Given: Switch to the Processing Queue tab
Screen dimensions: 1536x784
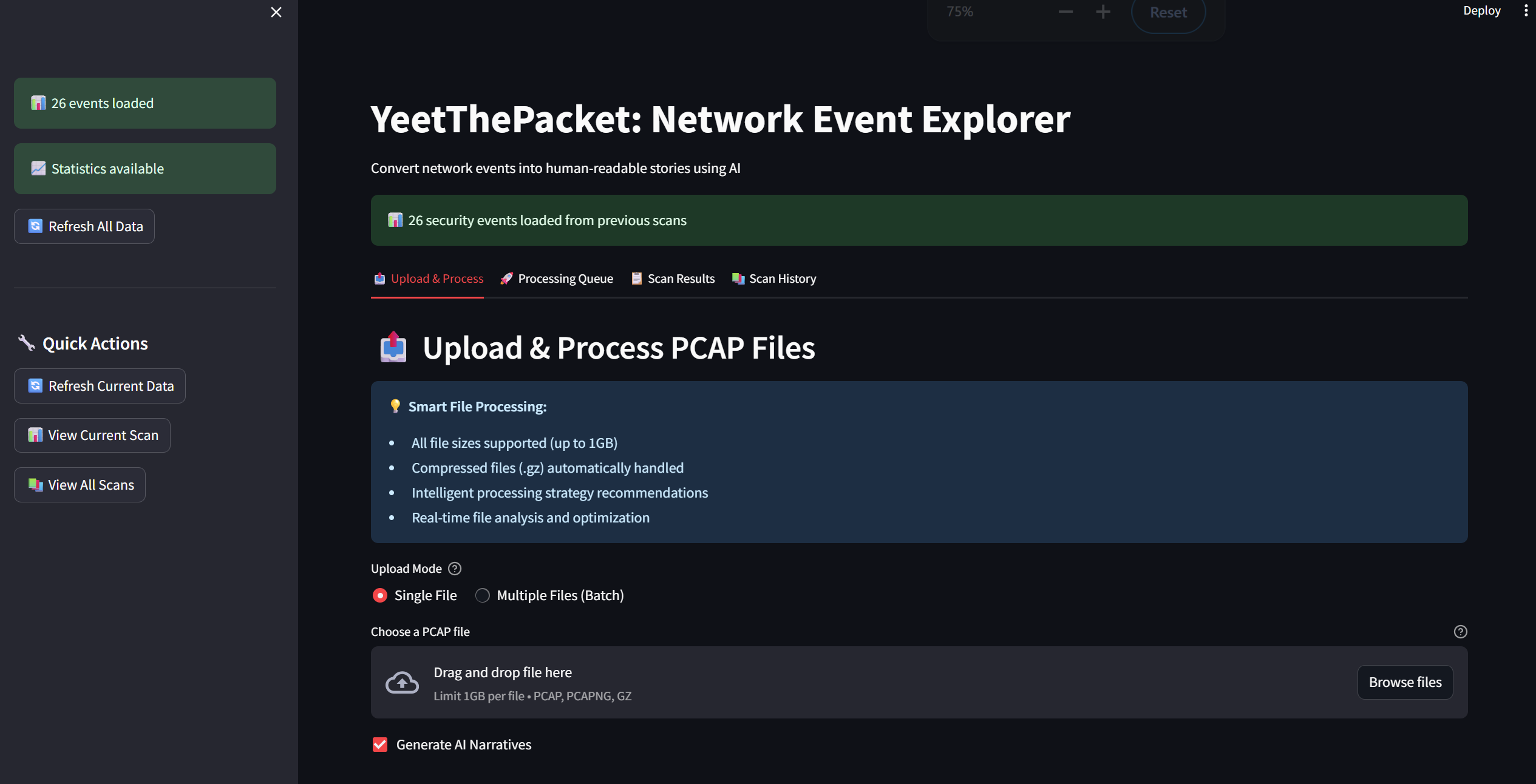Looking at the screenshot, I should pos(557,279).
